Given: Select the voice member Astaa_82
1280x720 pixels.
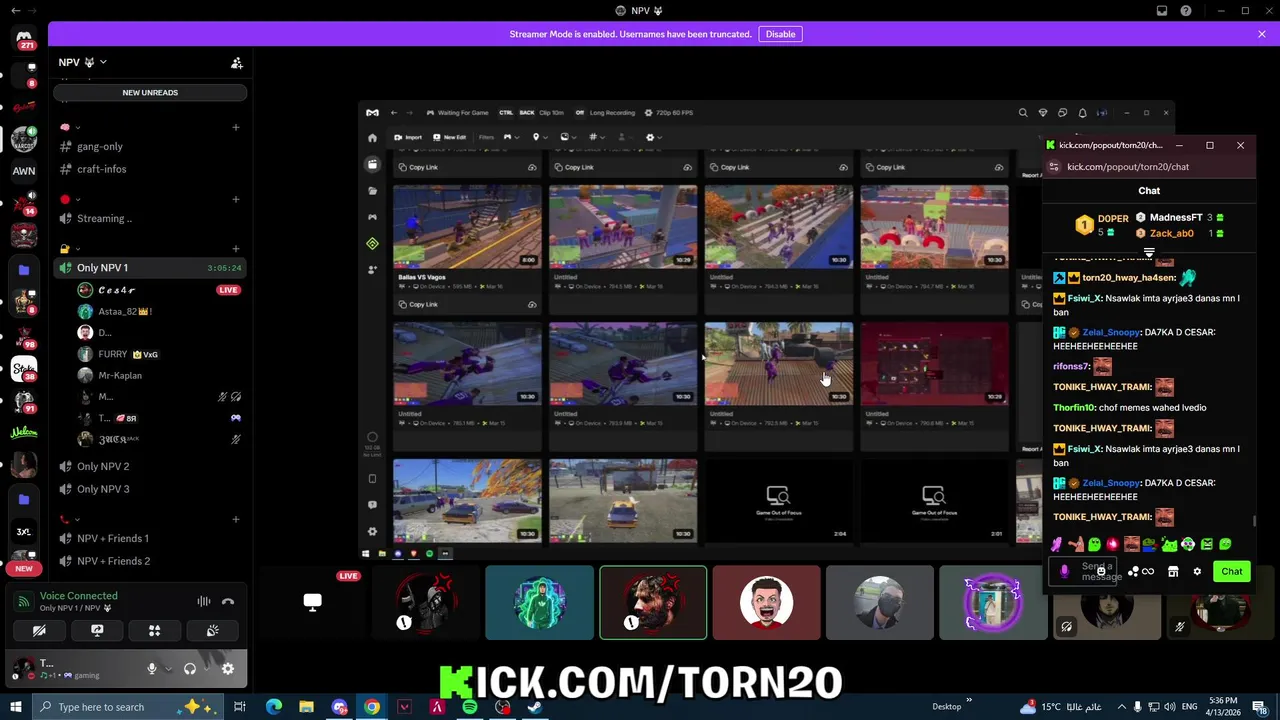Looking at the screenshot, I should [x=124, y=311].
